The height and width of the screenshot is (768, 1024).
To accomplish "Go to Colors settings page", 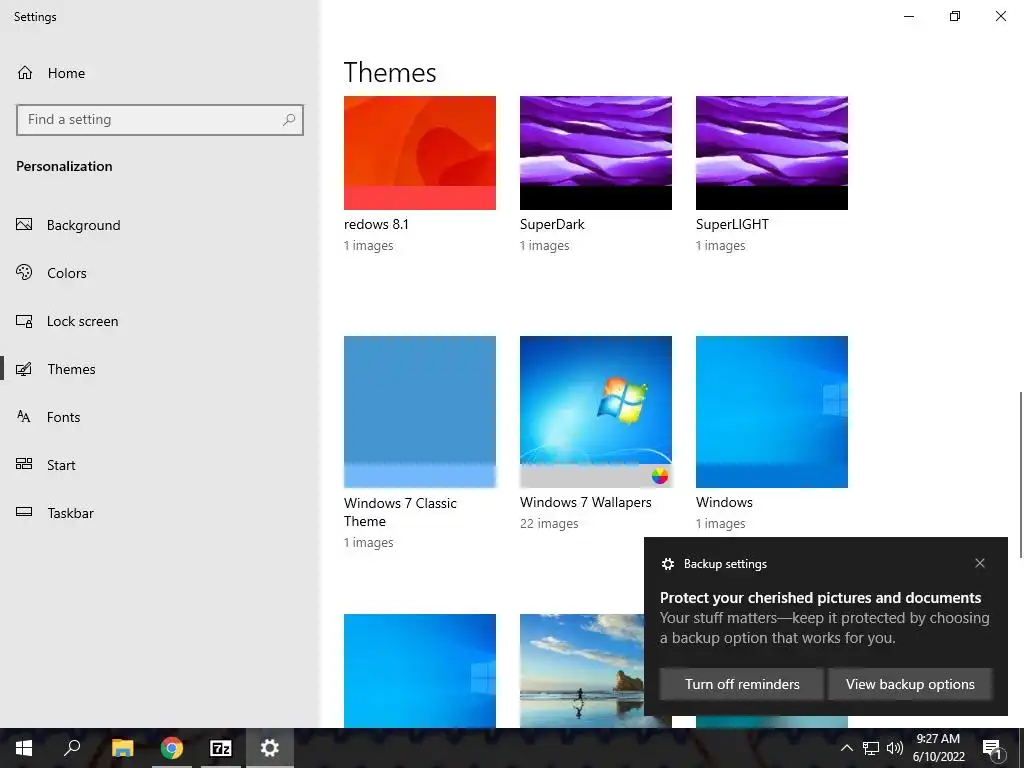I will point(67,273).
